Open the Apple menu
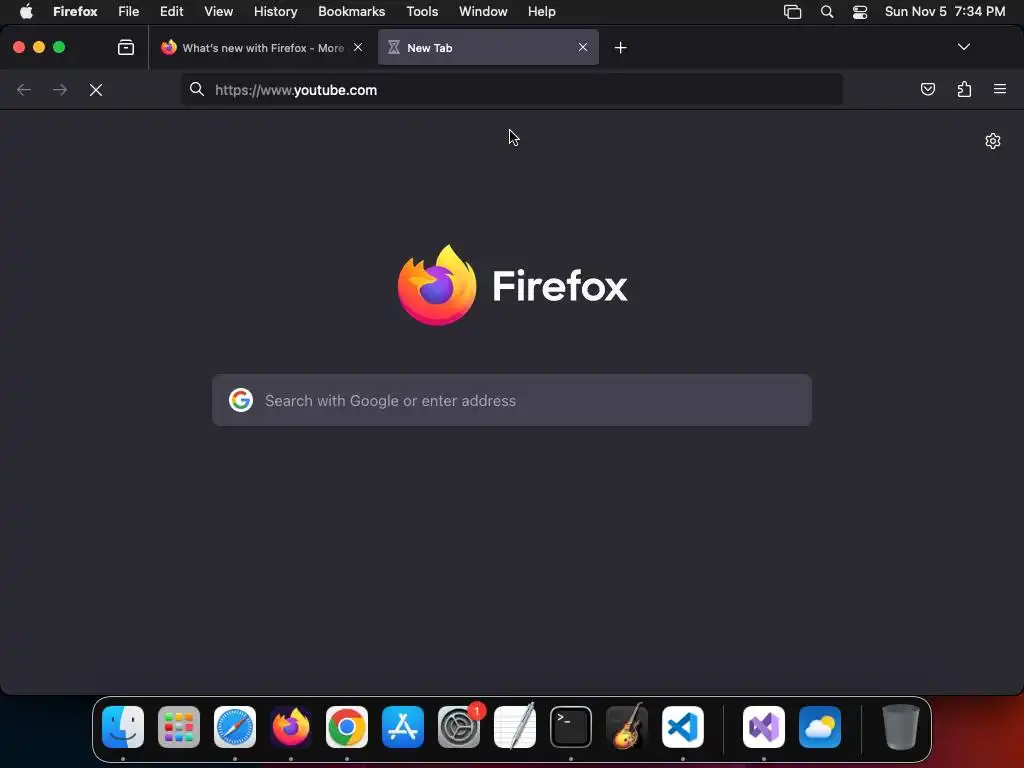Viewport: 1024px width, 768px height. [x=26, y=11]
